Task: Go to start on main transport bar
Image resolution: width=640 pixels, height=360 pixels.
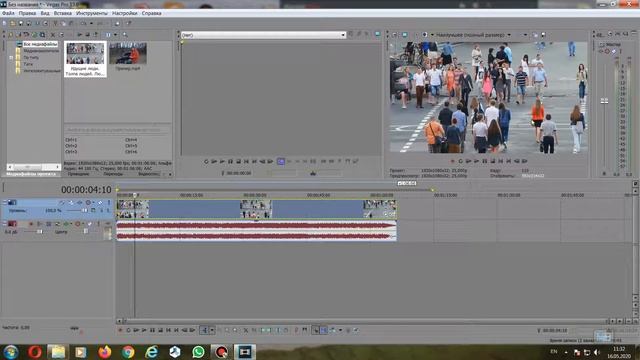Action: tap(168, 330)
